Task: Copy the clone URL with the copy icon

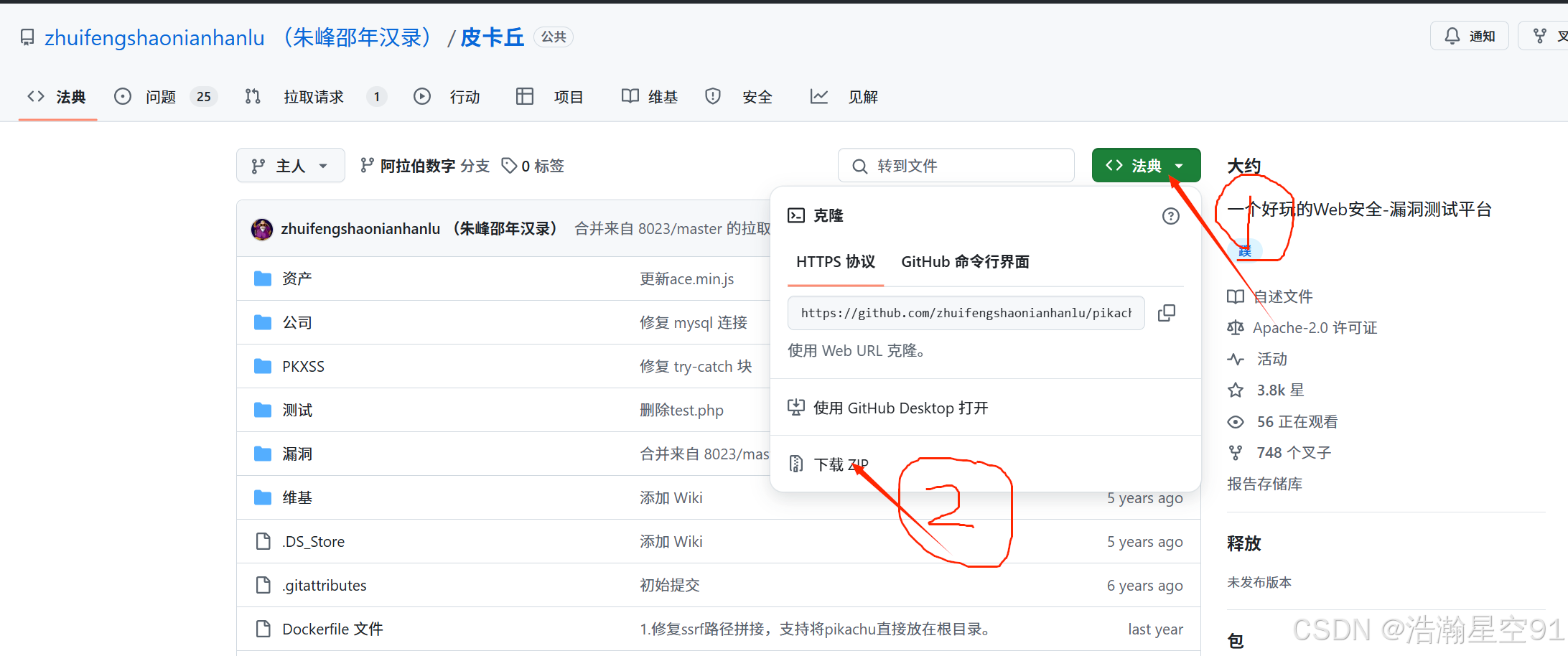Action: [1167, 313]
